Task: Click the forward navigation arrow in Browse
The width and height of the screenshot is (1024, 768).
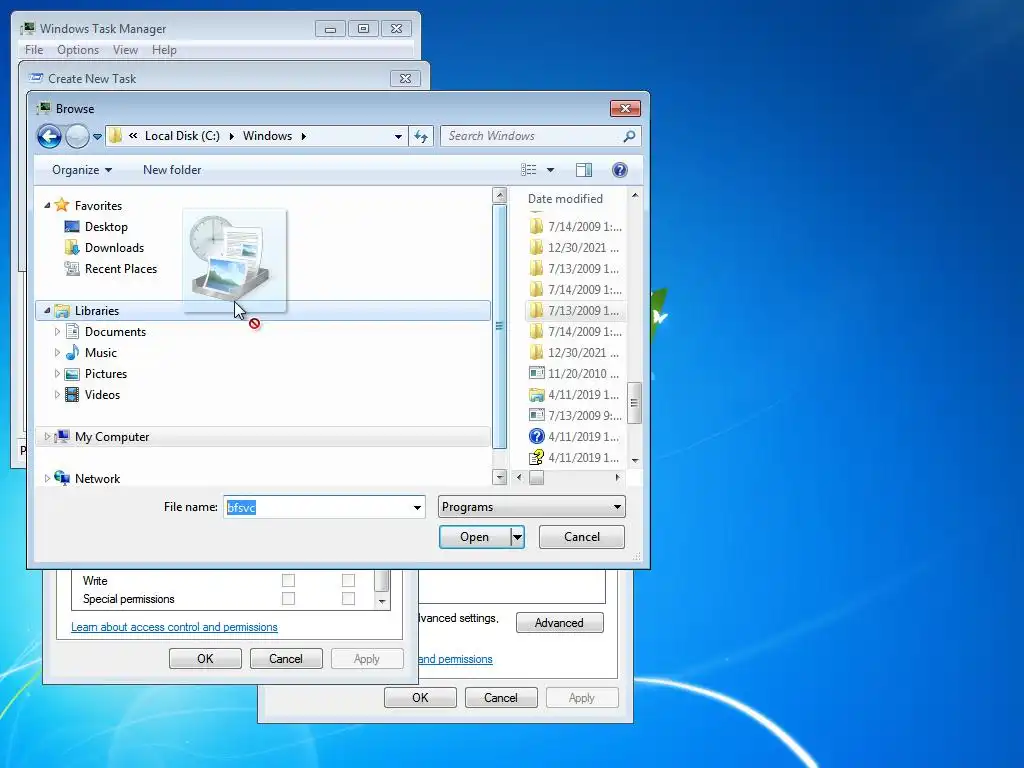Action: [x=77, y=136]
